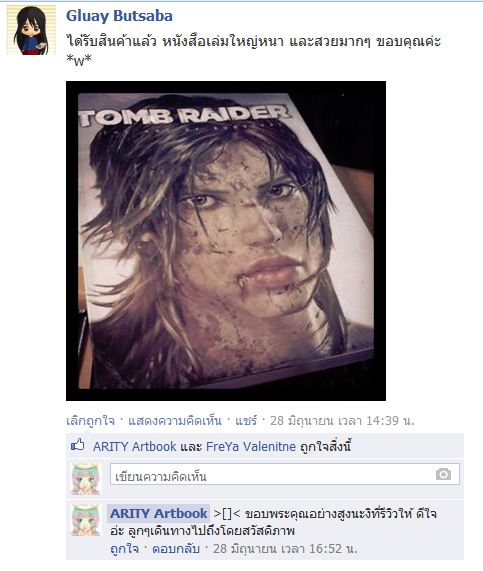Open the comment timestamp 16:52 น.

(285, 549)
